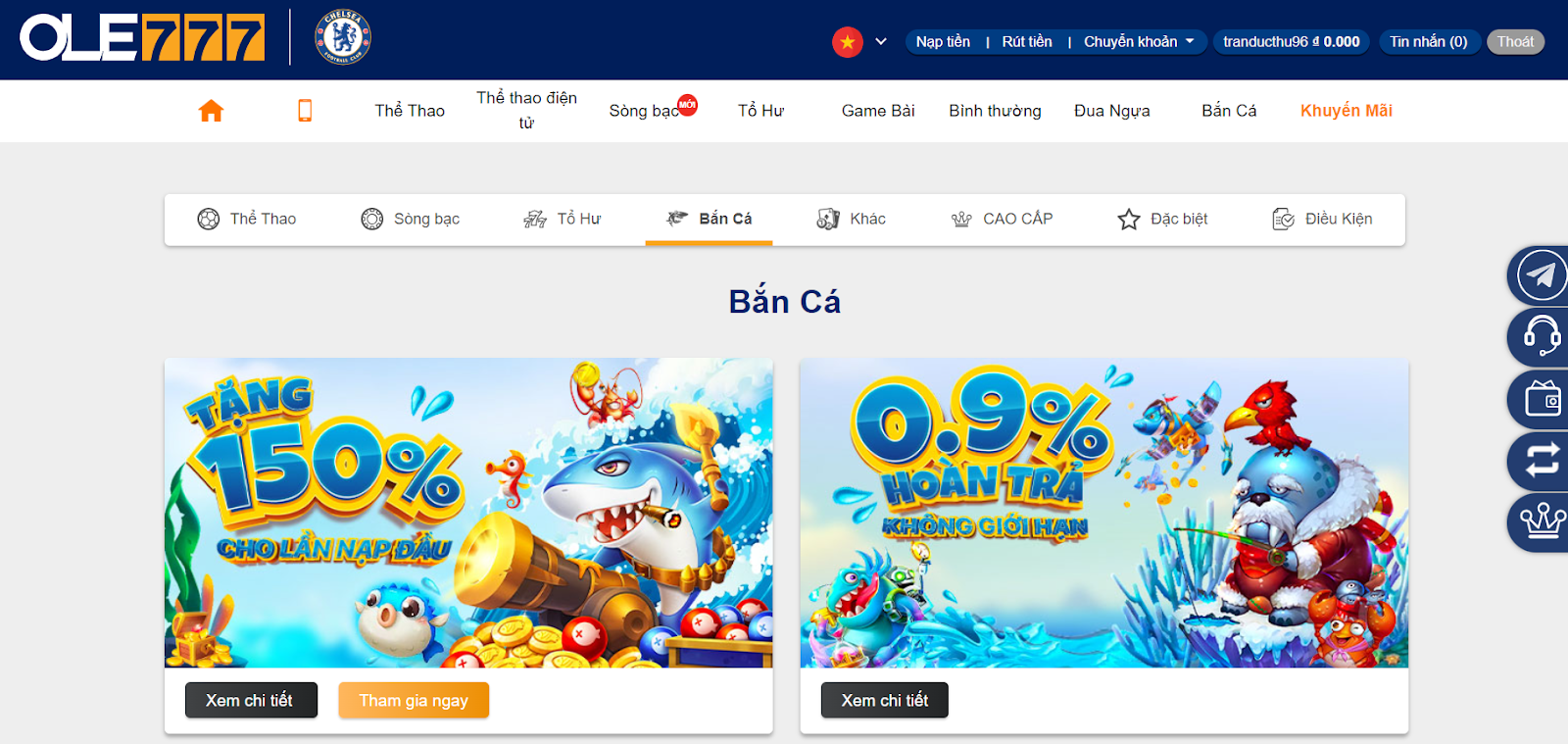Click the Chelsea club crest logo
1568x744 pixels.
[x=343, y=37]
